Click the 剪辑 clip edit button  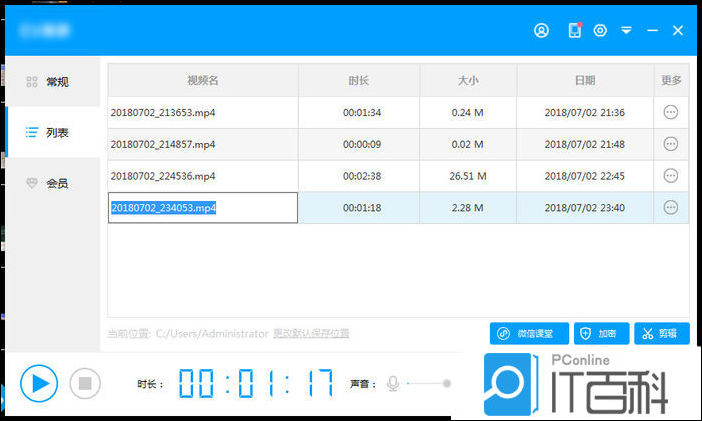662,334
